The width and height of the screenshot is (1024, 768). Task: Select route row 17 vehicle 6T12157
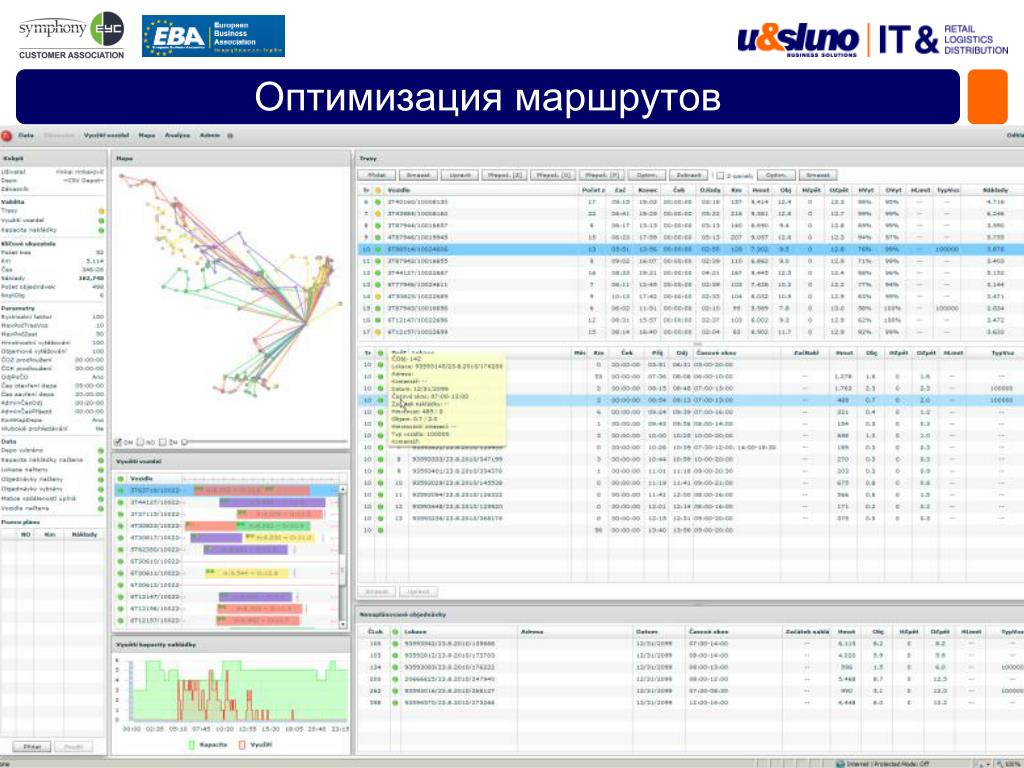click(x=690, y=332)
